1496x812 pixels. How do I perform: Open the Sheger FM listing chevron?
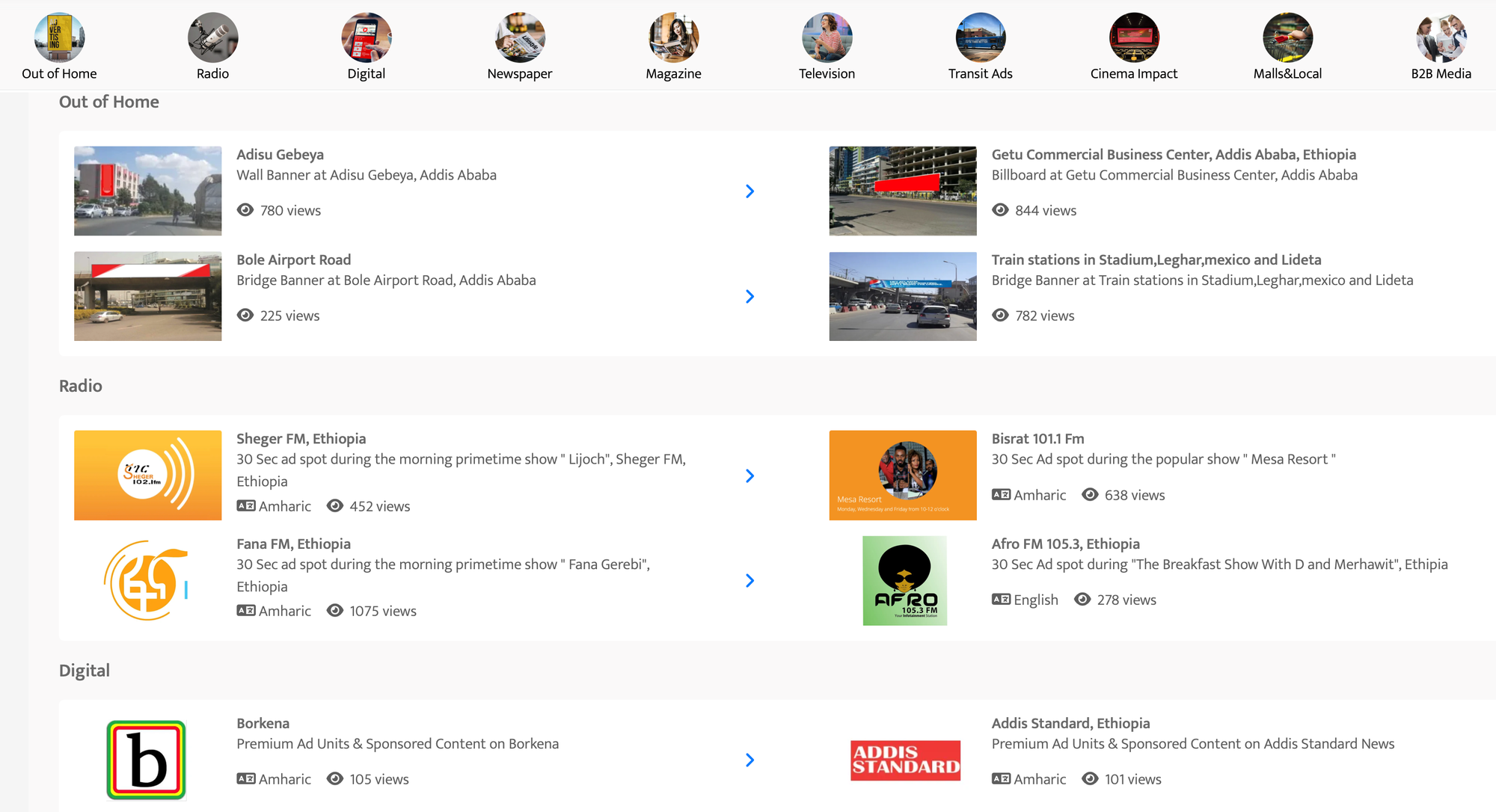click(749, 476)
